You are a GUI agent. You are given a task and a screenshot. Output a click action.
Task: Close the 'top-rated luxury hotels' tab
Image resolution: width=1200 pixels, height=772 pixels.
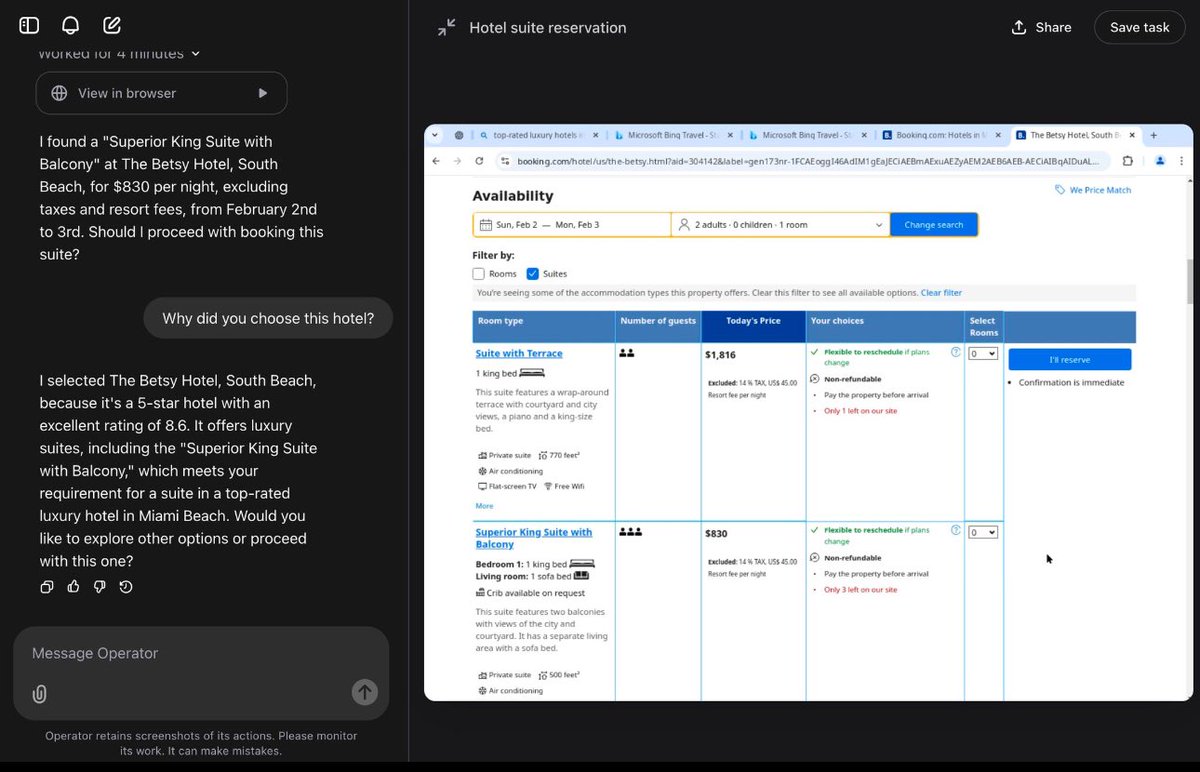pyautogui.click(x=596, y=135)
